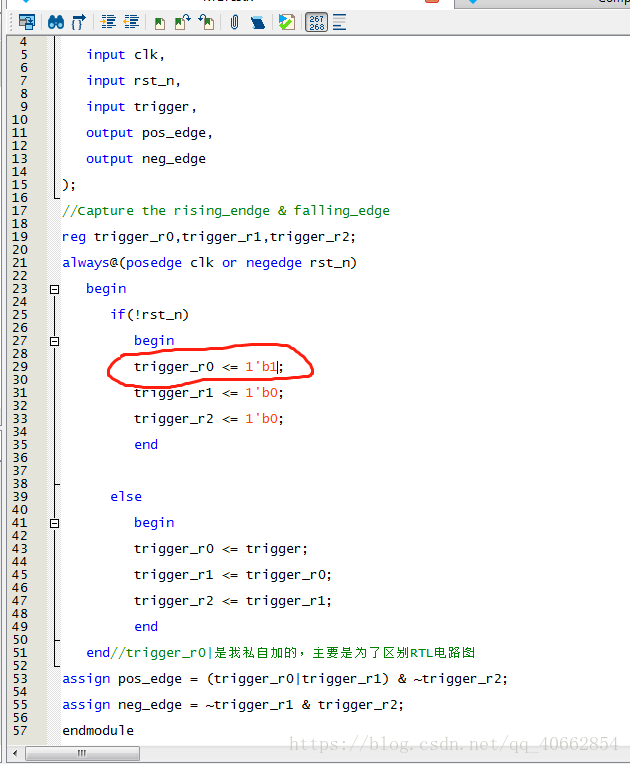
Task: Find matching delimiter braces icon
Action: click(79, 22)
